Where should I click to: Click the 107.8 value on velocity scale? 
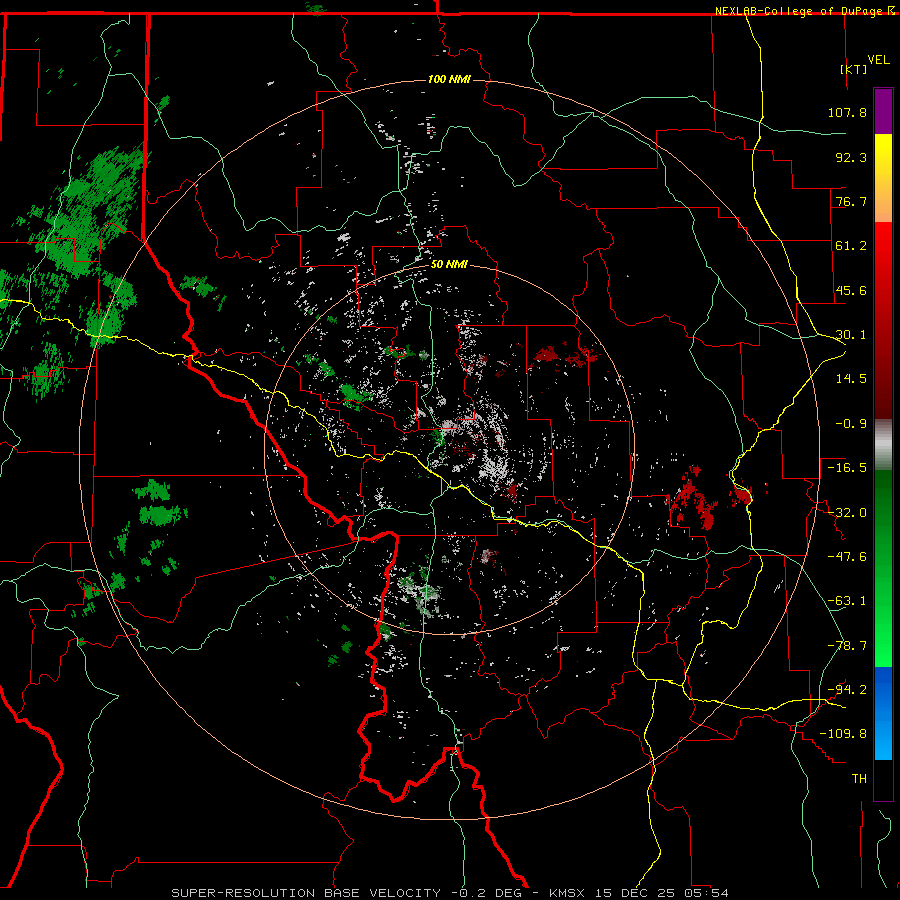click(x=847, y=112)
